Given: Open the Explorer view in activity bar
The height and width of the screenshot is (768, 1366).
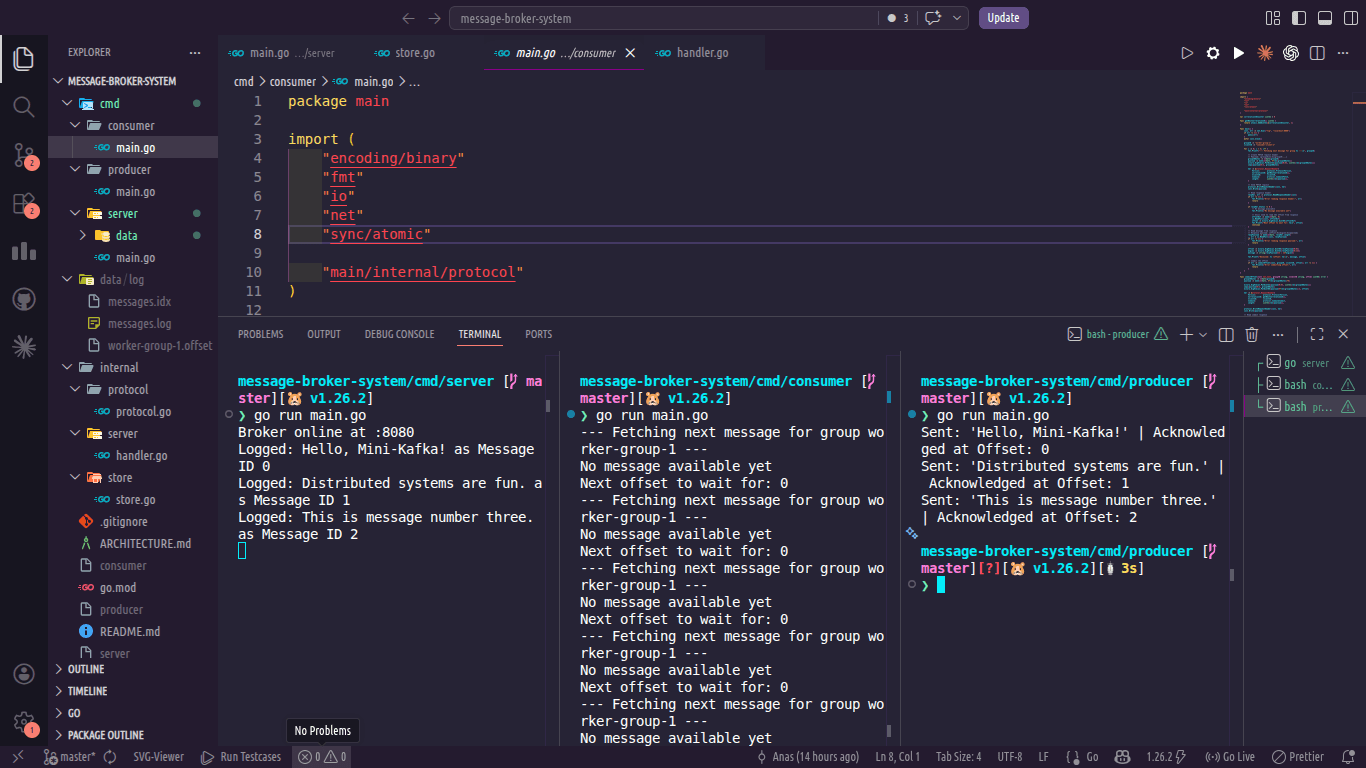Looking at the screenshot, I should point(23,58).
